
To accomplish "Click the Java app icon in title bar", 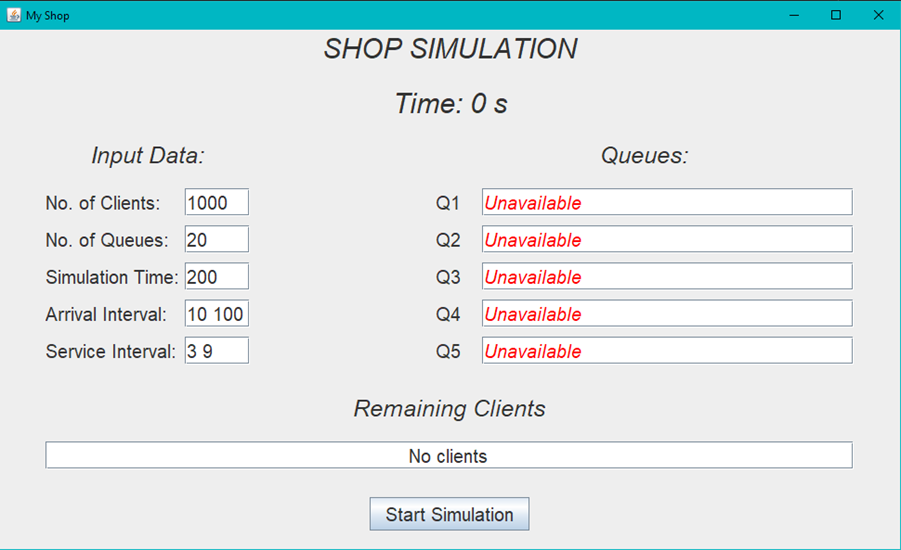I will tap(14, 15).
